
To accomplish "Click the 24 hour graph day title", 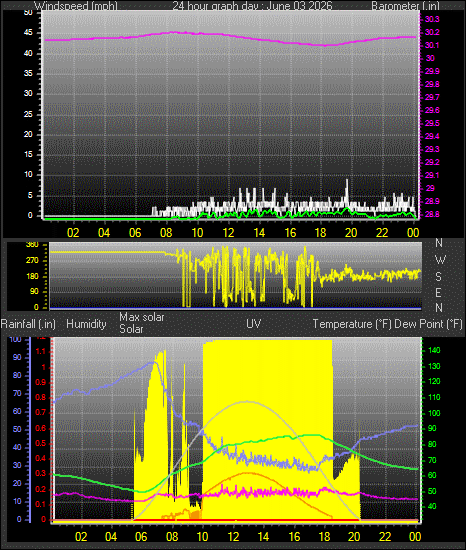I will (x=252, y=6).
